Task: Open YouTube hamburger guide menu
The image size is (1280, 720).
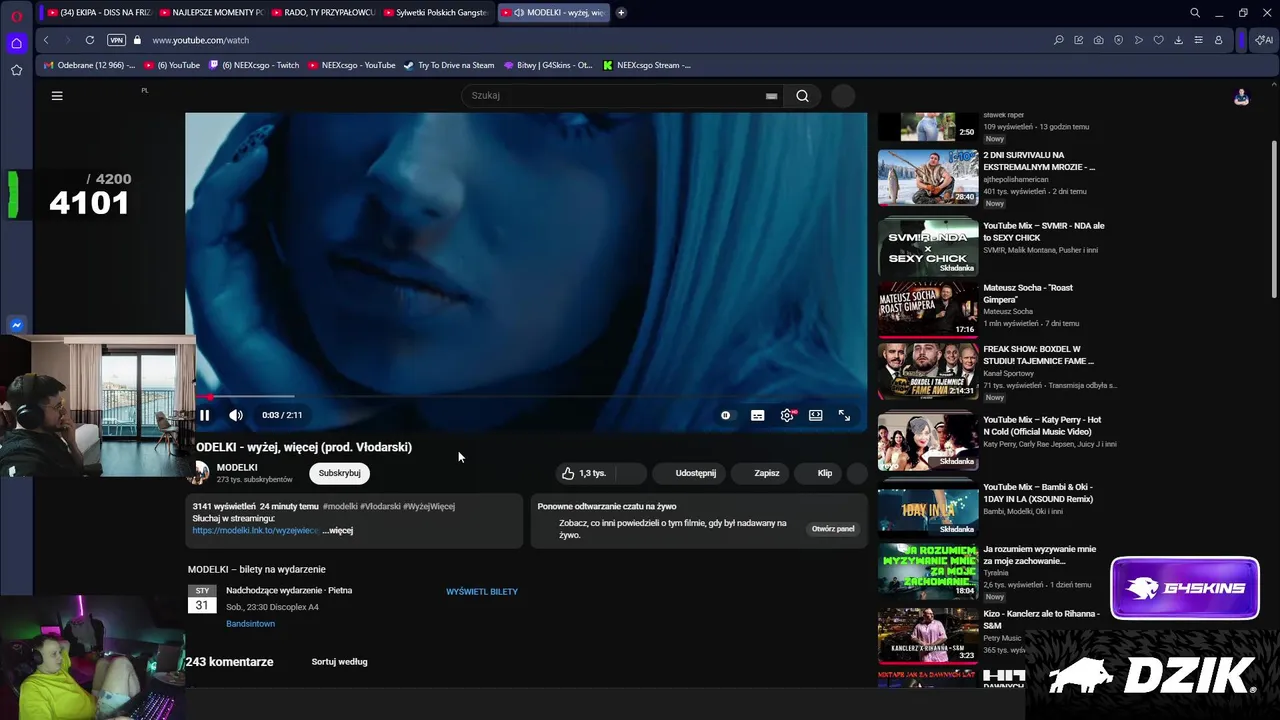Action: point(57,96)
